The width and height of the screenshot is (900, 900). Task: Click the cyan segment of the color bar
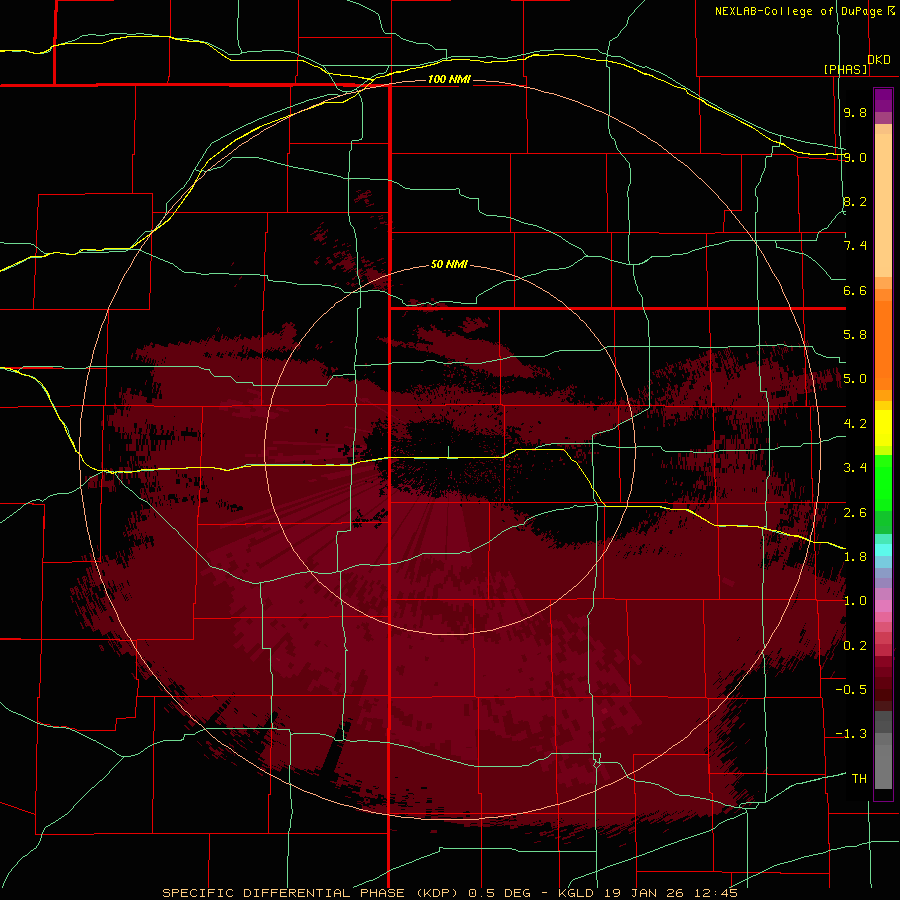[883, 550]
